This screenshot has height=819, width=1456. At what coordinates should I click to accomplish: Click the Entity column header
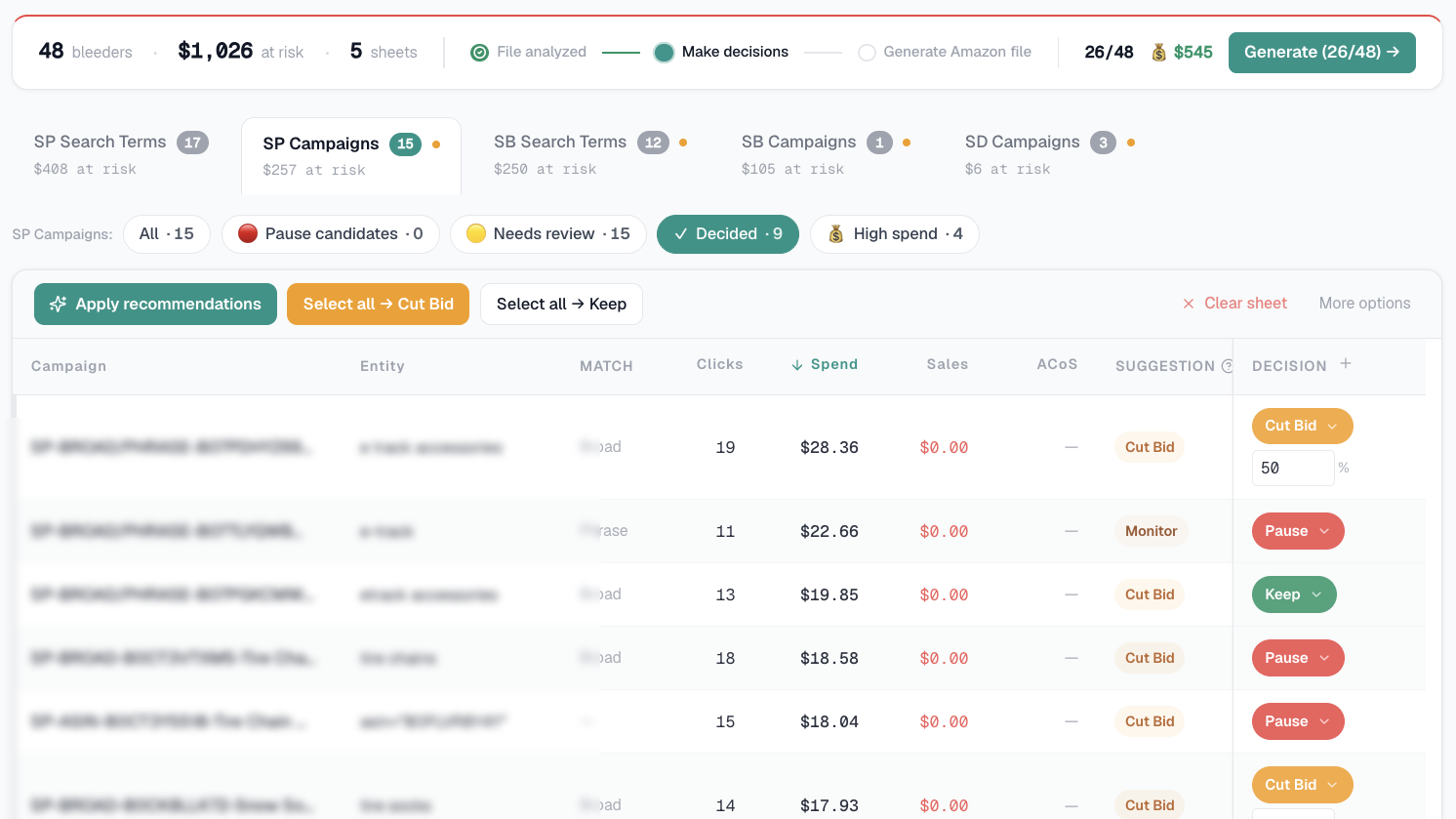coord(383,366)
